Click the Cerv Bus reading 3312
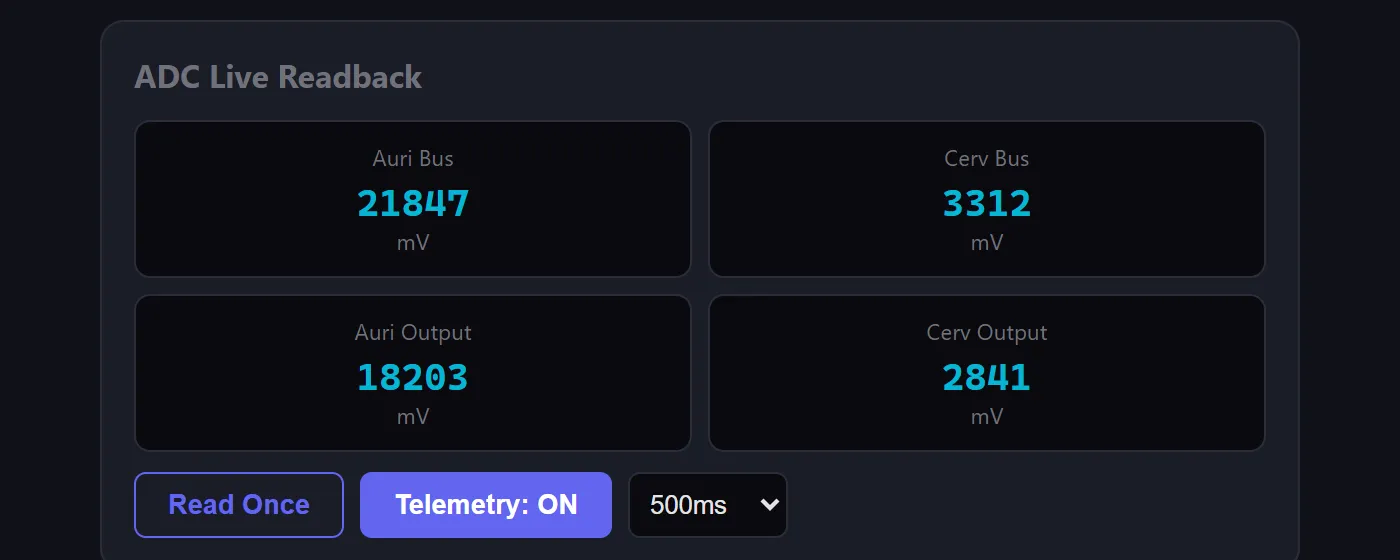The height and width of the screenshot is (560, 1400). click(x=986, y=204)
